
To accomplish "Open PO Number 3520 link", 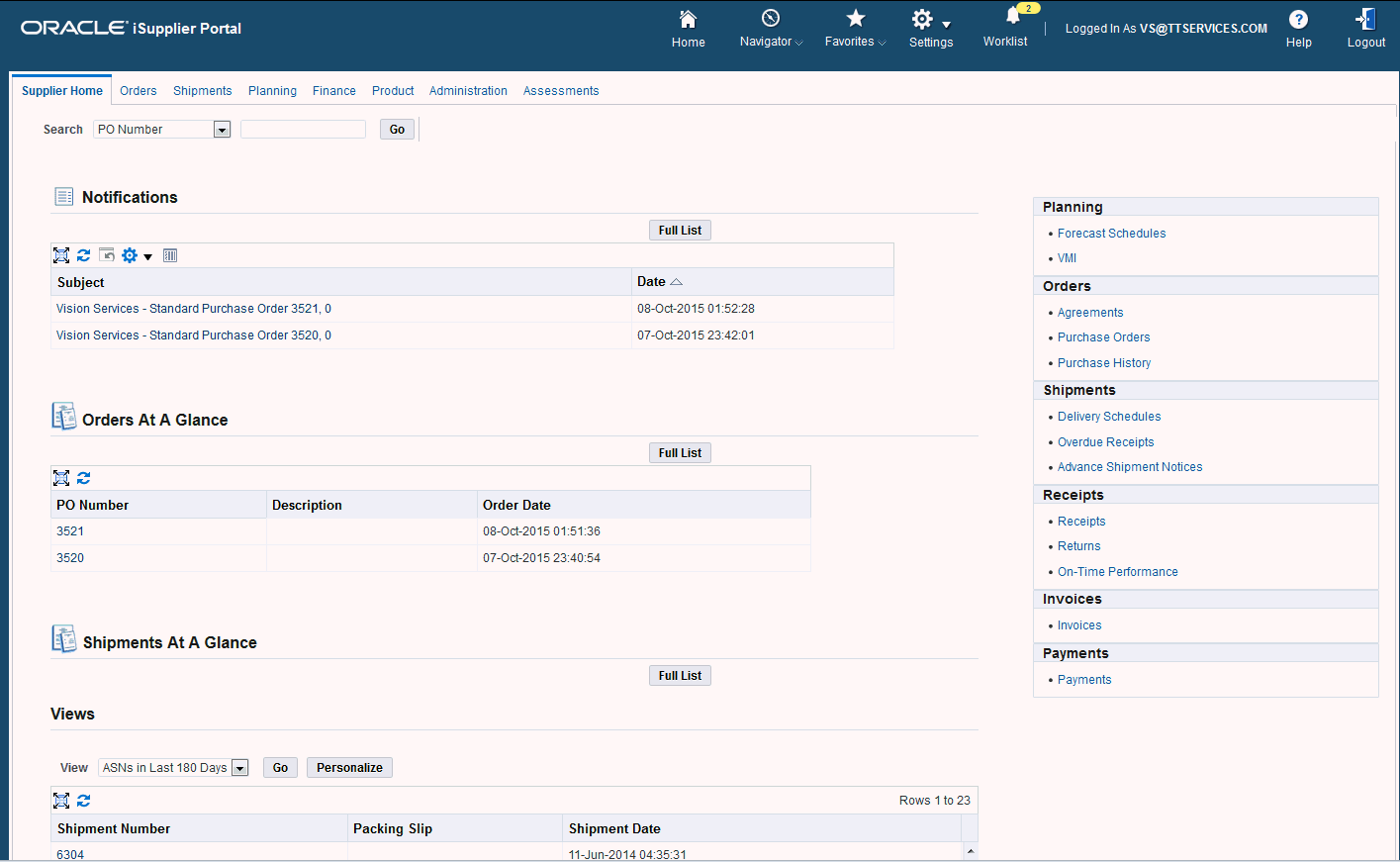I will click(70, 558).
